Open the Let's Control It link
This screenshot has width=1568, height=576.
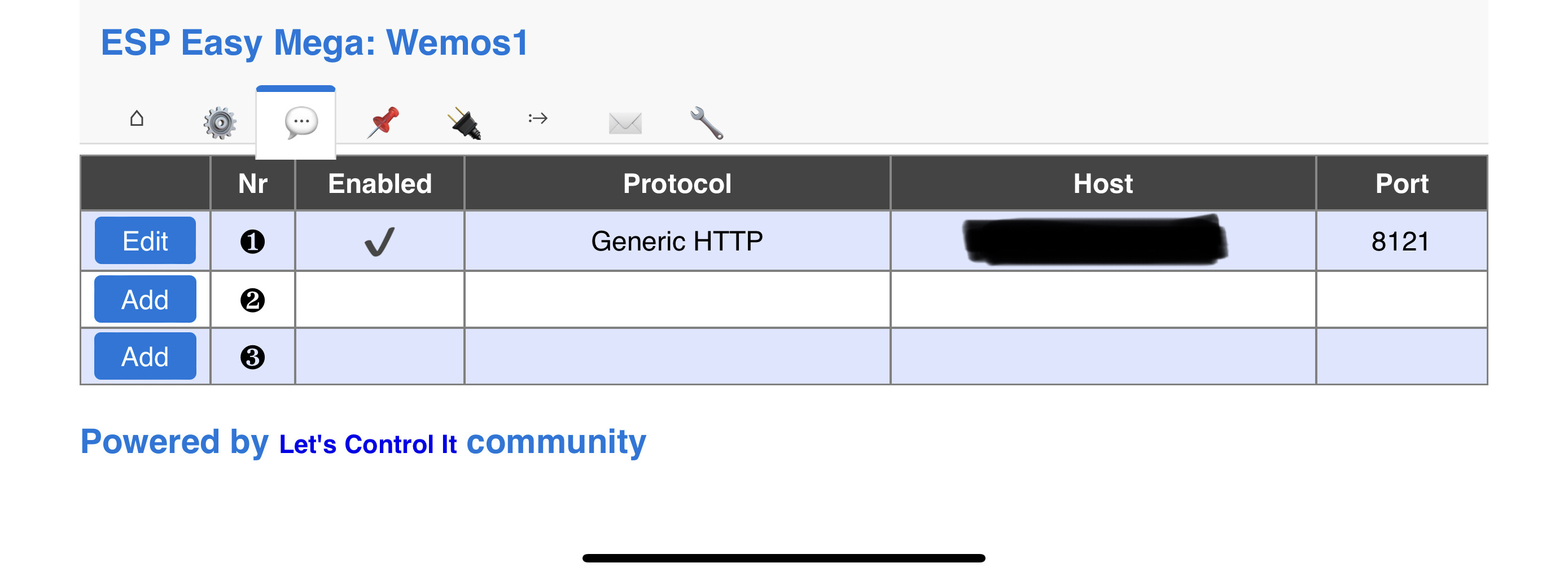click(367, 445)
